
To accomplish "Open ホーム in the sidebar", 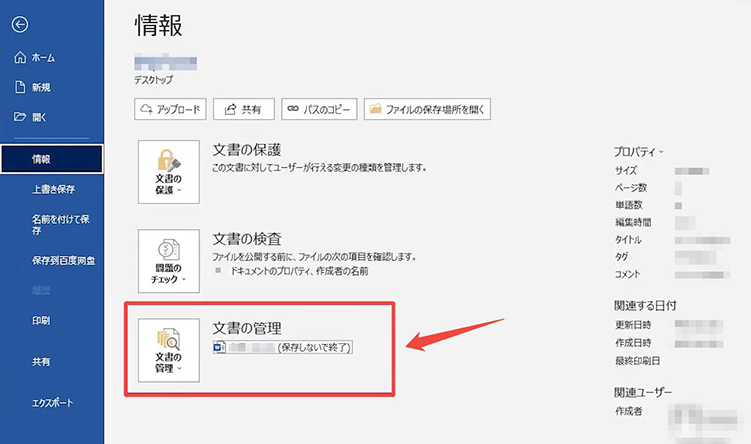I will [x=34, y=58].
